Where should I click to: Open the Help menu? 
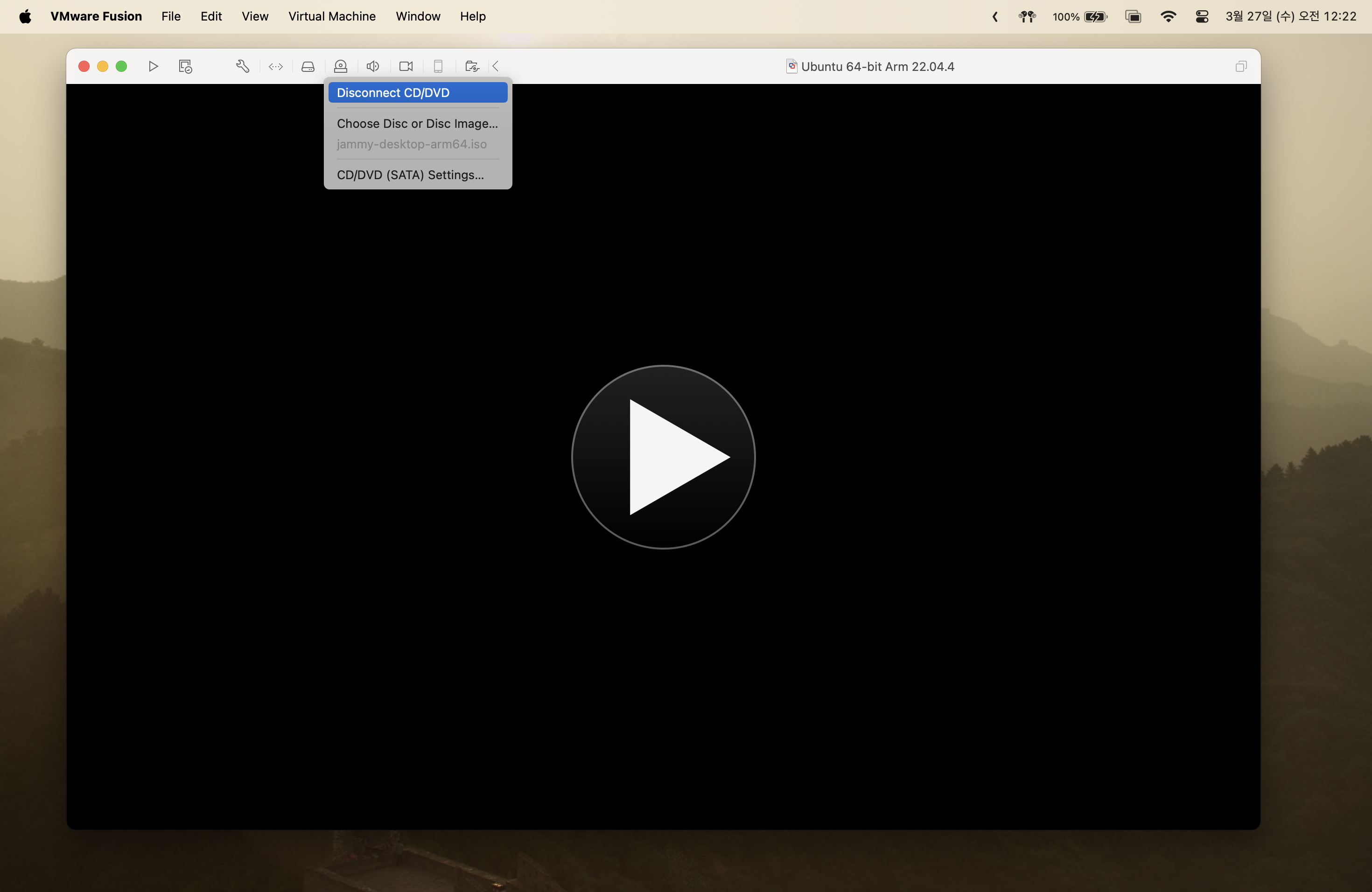(473, 16)
